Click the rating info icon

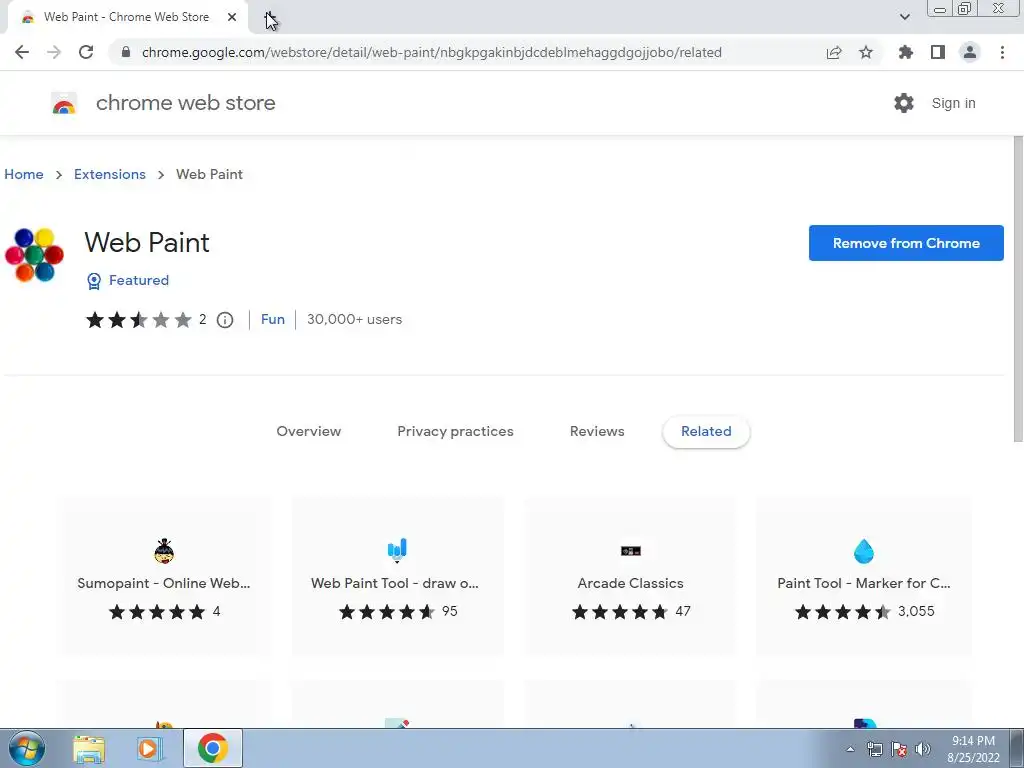tap(225, 320)
